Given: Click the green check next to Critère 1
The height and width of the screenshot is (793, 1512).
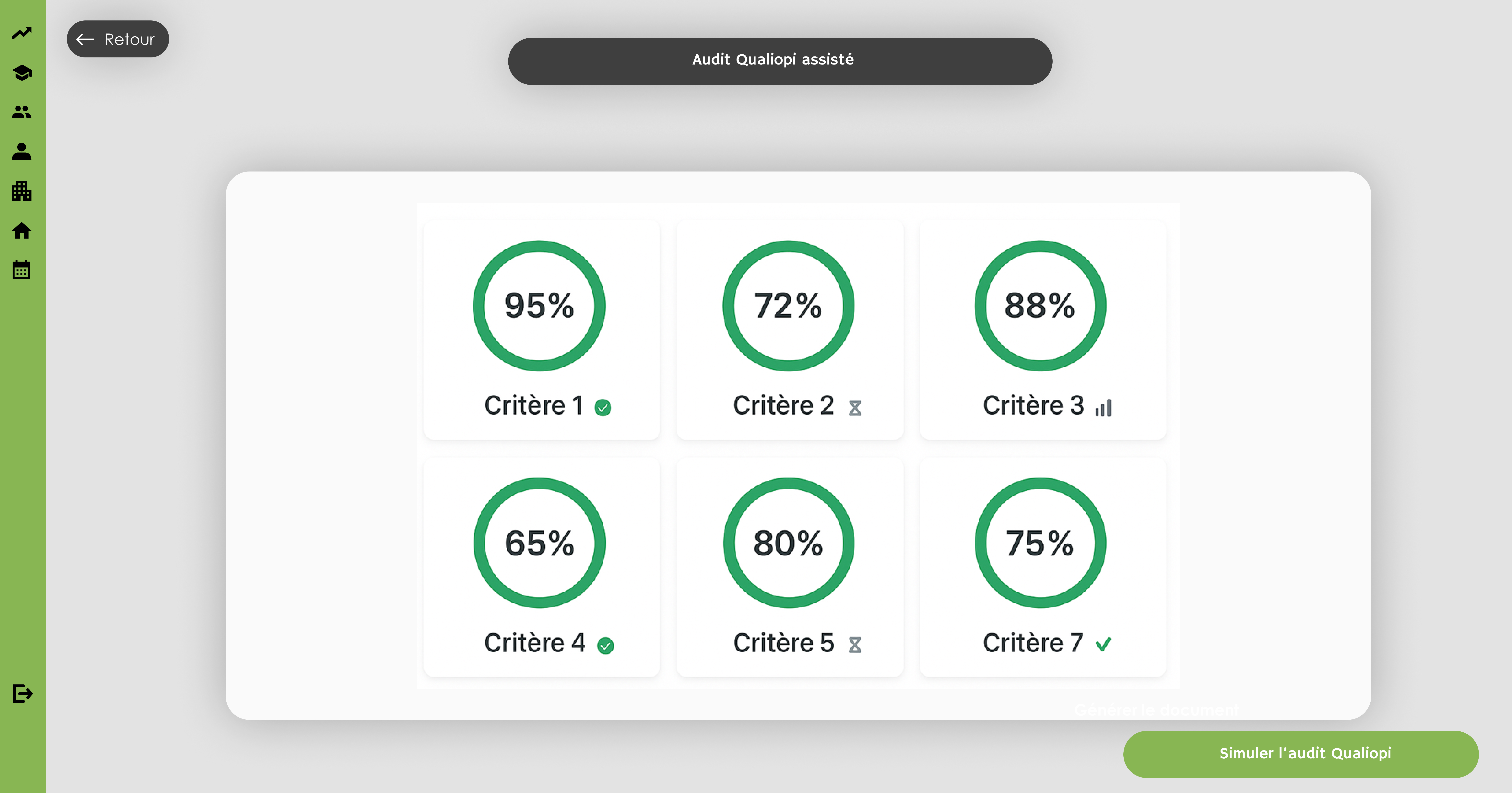Looking at the screenshot, I should tap(603, 407).
